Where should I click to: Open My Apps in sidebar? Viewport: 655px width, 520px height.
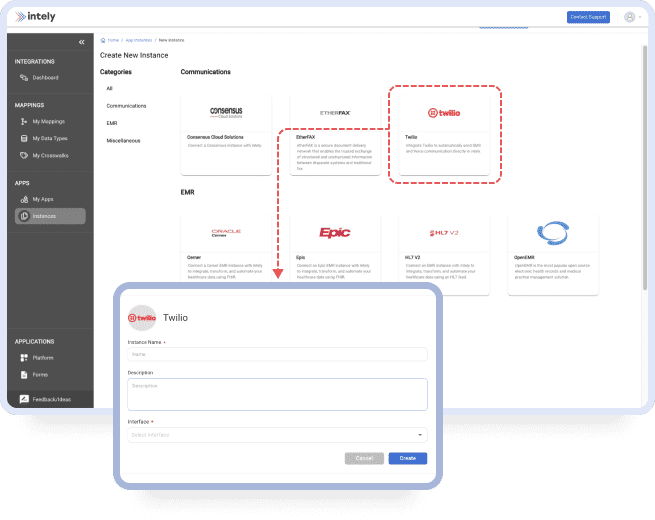pyautogui.click(x=43, y=200)
